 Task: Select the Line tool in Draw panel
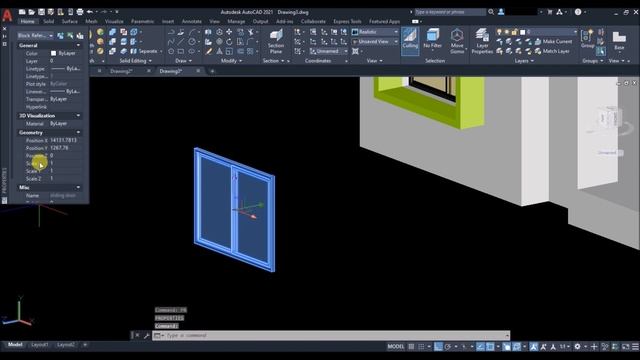(x=180, y=42)
